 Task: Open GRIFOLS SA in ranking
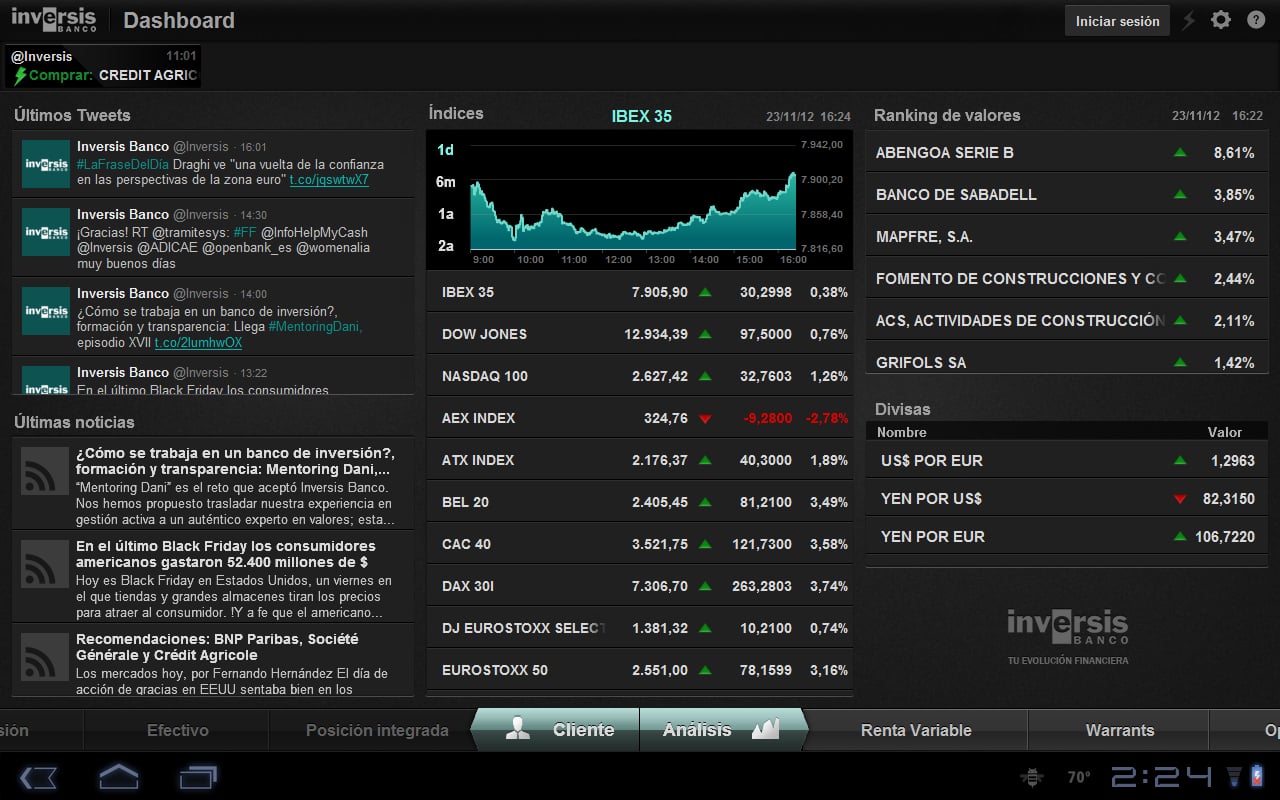[x=1067, y=360]
